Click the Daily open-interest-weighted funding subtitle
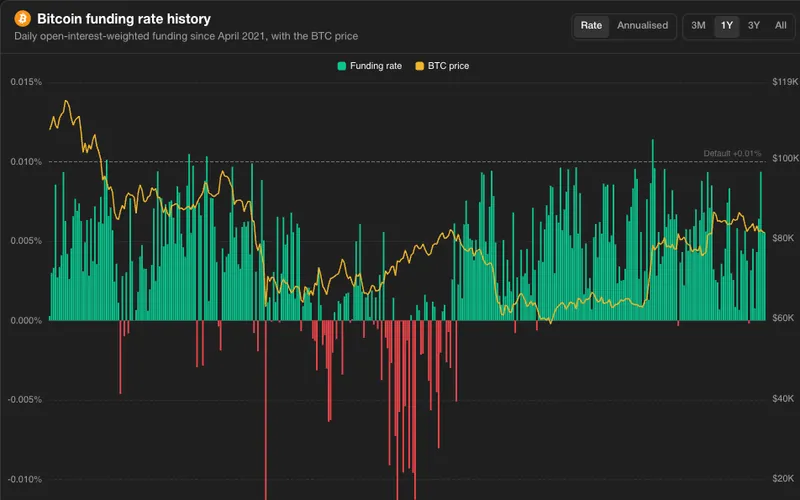This screenshot has width=800, height=500. [186, 36]
